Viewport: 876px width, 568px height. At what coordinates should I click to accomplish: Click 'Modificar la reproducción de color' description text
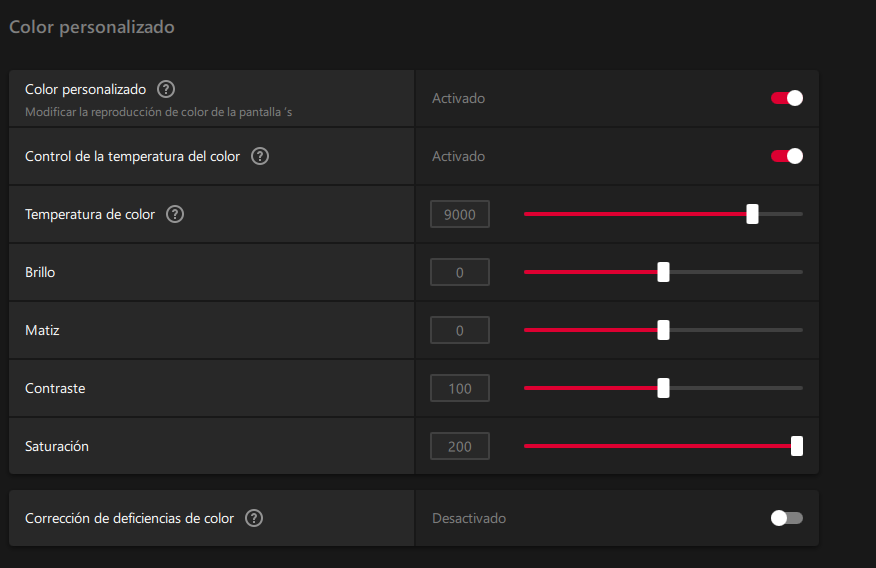tap(159, 112)
